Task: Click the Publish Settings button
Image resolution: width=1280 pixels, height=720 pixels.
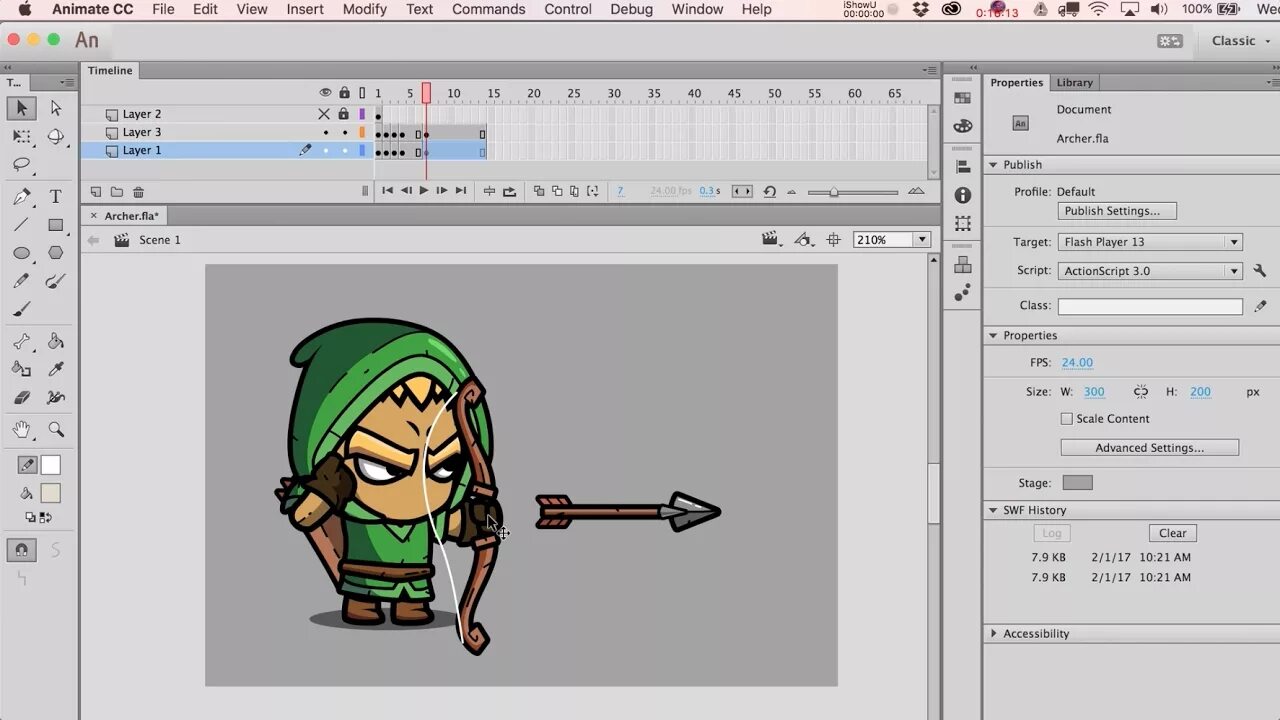Action: (x=1117, y=211)
